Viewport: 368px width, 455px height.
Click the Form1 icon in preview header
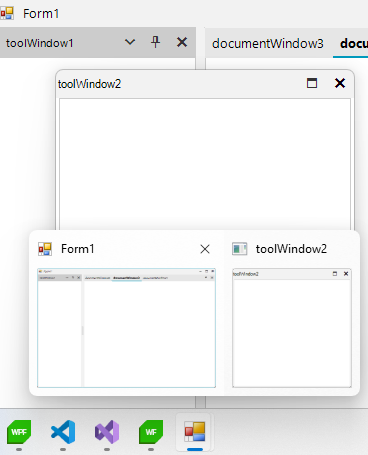click(45, 249)
